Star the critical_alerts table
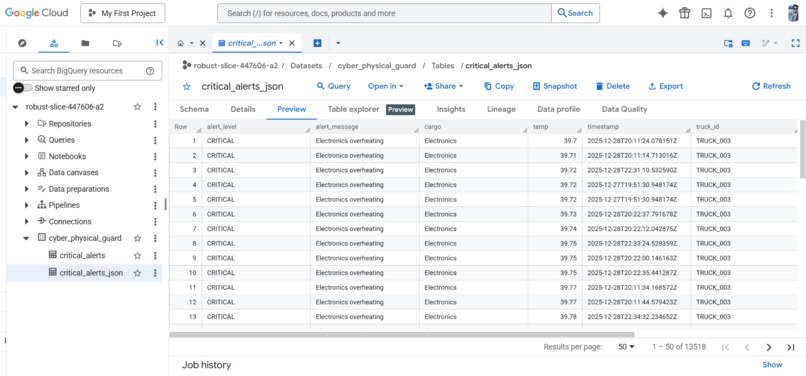The width and height of the screenshot is (806, 376). tap(137, 256)
